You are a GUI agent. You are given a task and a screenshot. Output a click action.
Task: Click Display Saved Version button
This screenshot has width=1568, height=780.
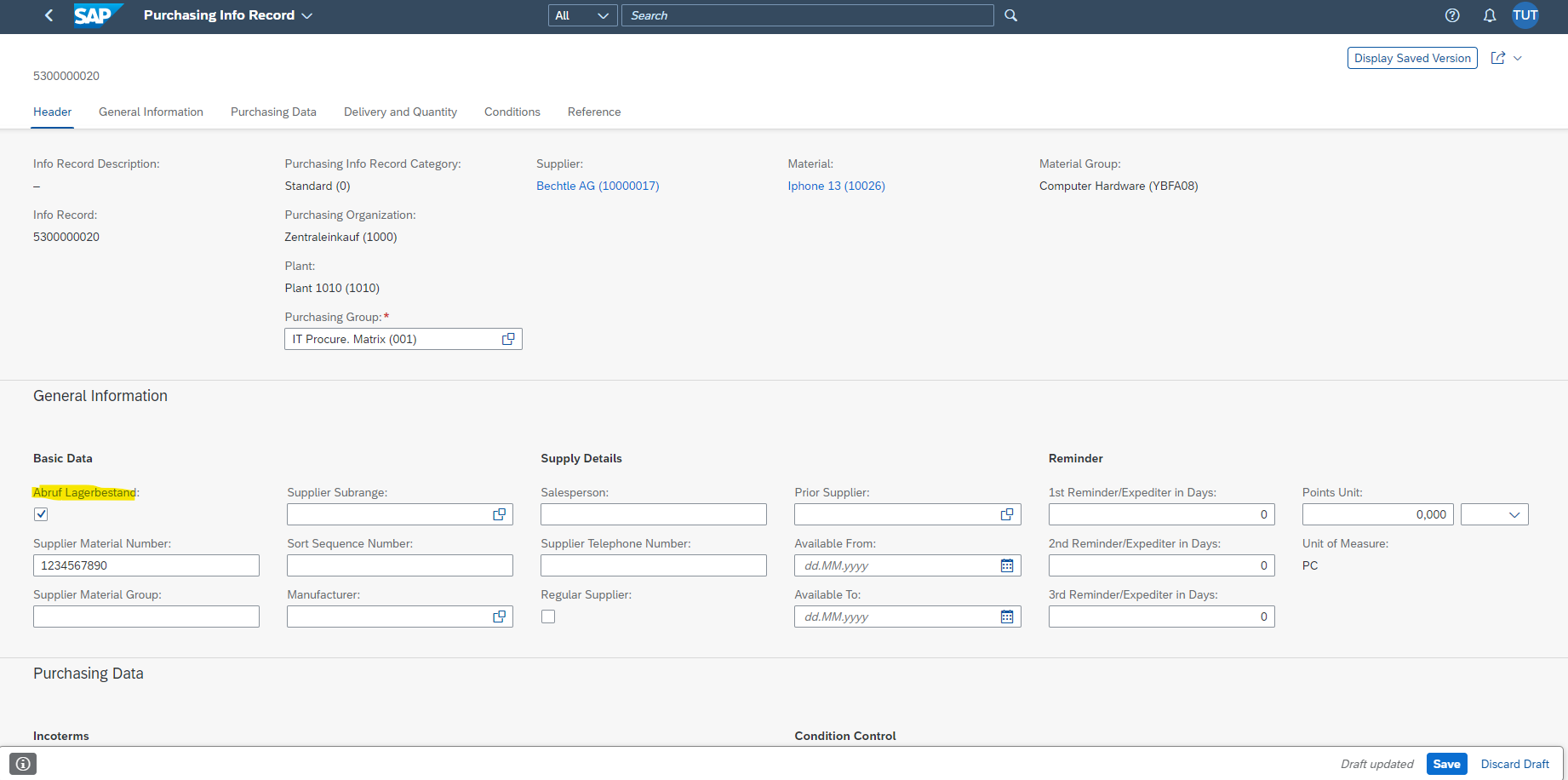point(1412,58)
